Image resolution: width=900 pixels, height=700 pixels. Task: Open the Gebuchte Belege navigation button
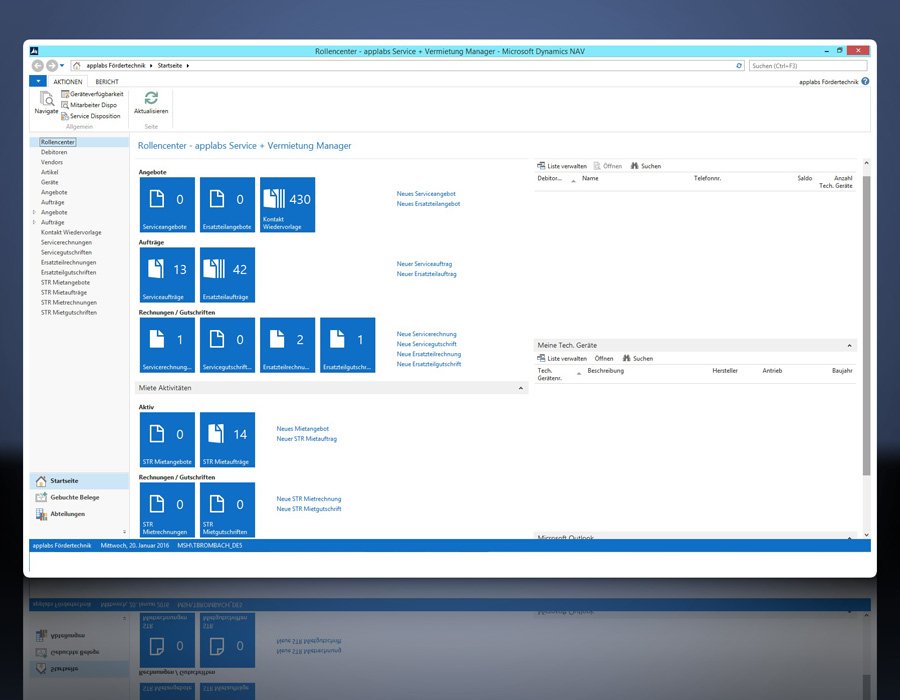[x=79, y=497]
